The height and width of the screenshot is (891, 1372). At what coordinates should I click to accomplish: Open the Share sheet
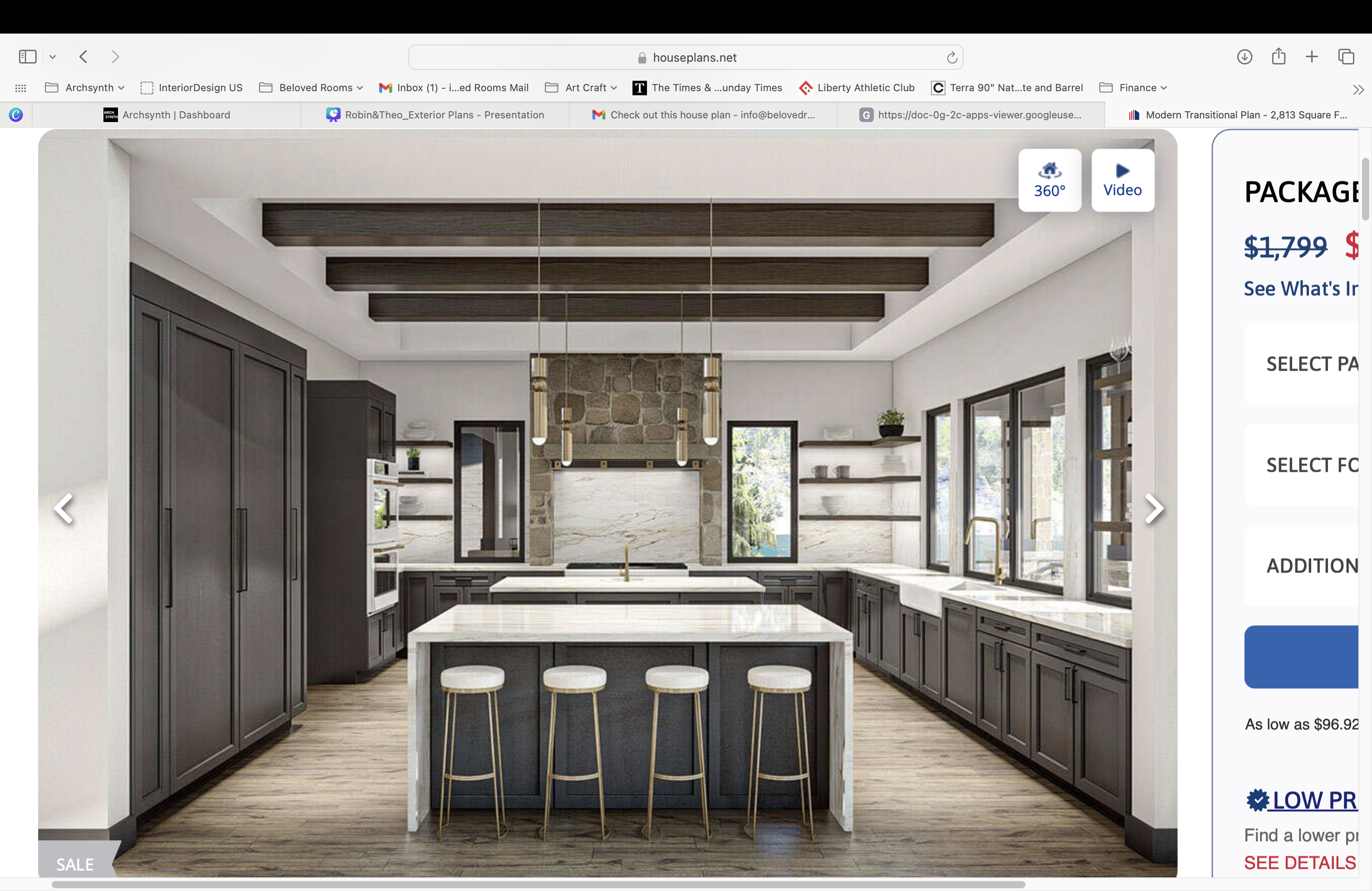pos(1279,56)
